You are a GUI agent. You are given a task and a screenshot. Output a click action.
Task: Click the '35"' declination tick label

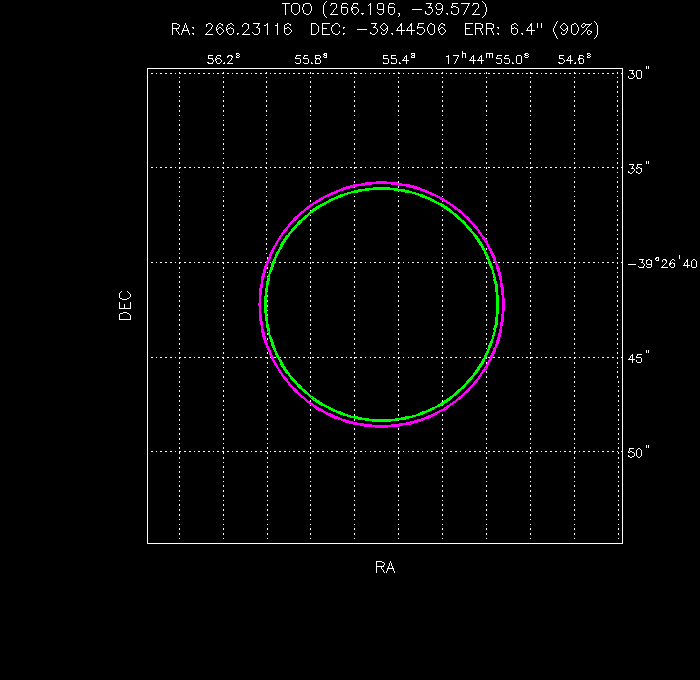tap(638, 168)
